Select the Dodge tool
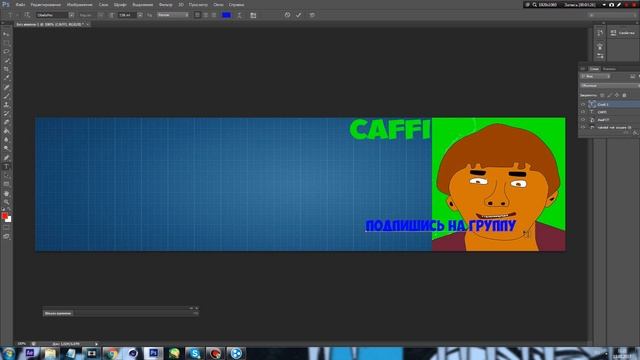Viewport: 640px width, 360px height. pyautogui.click(x=6, y=149)
